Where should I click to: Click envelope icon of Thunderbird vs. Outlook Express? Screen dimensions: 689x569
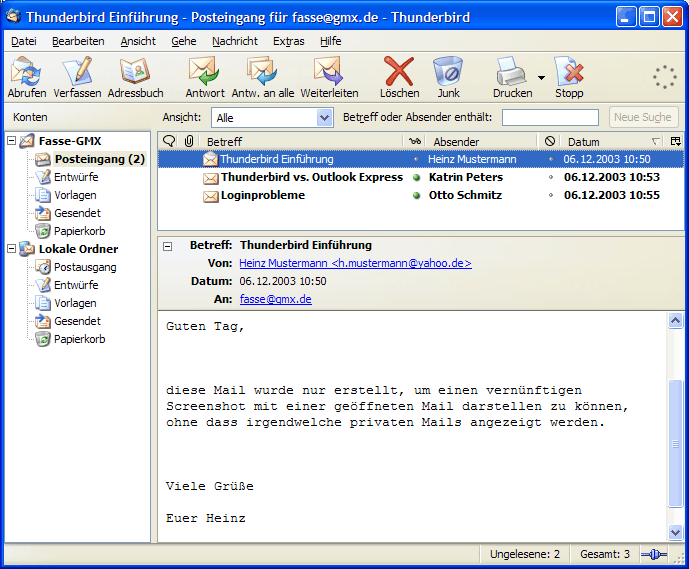point(210,178)
